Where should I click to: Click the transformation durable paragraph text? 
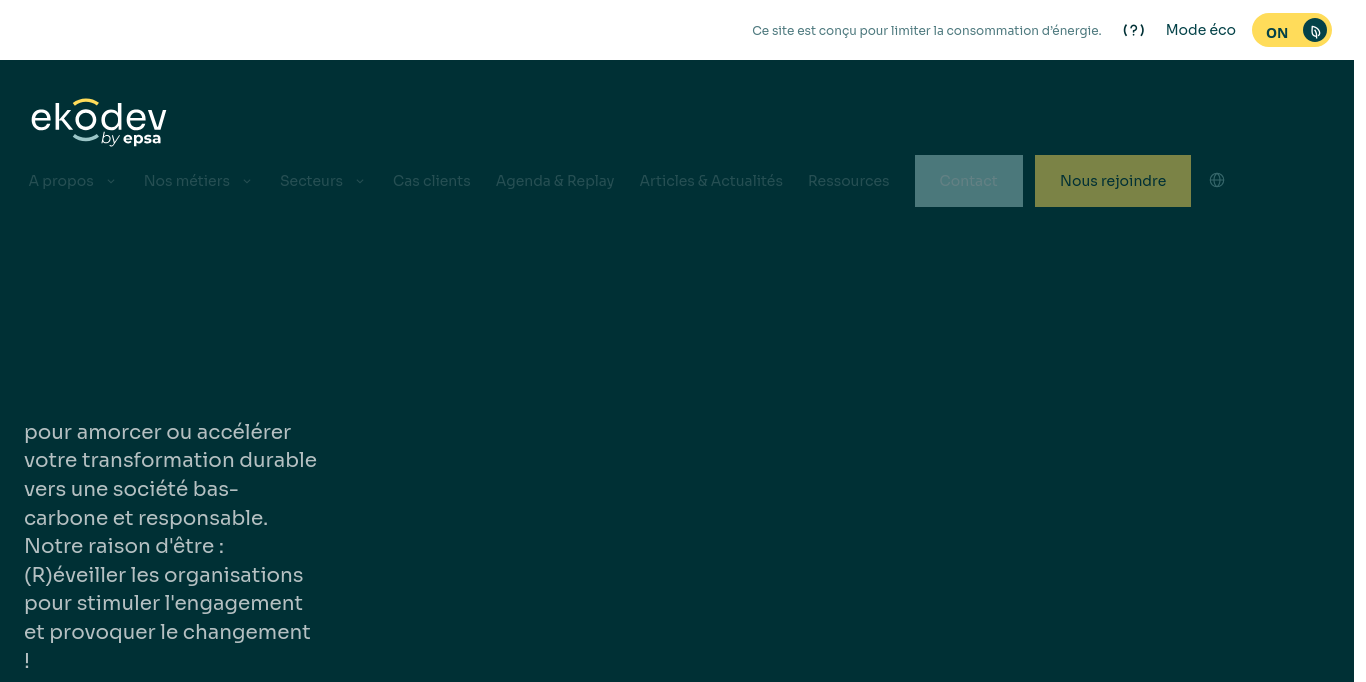click(x=170, y=546)
